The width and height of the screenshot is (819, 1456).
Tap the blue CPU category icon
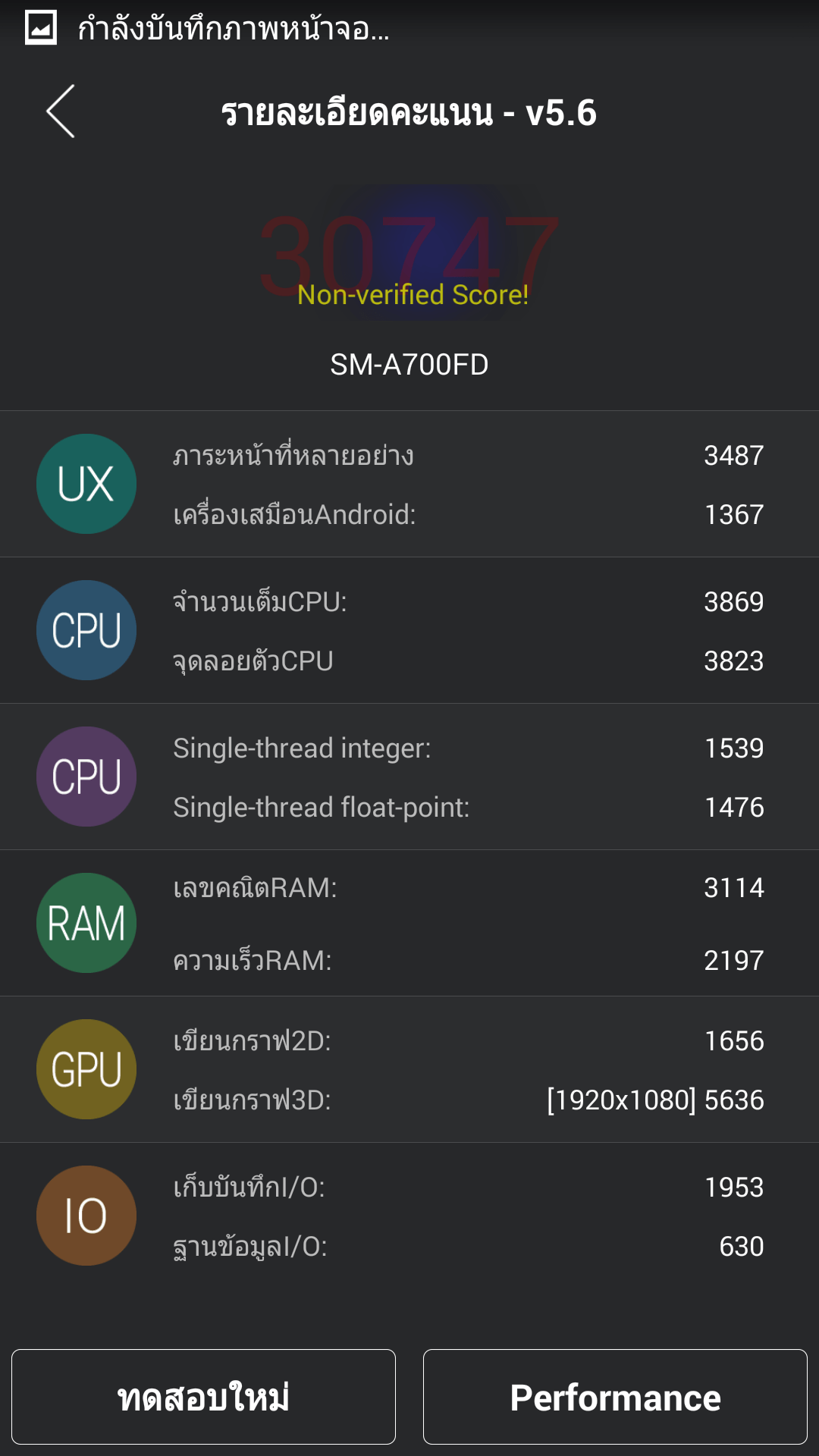86,630
